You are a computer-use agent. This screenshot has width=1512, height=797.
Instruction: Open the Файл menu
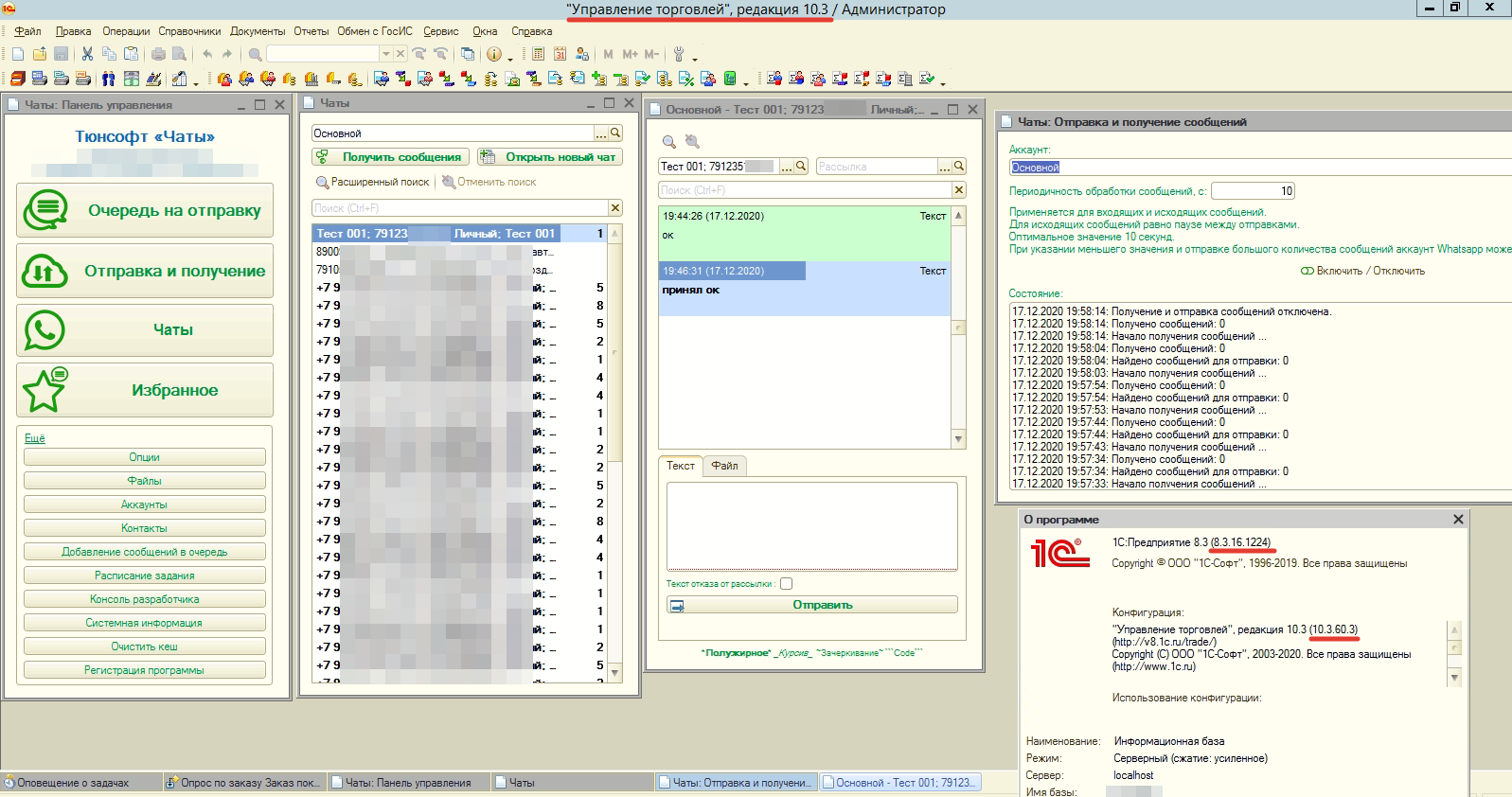point(27,31)
